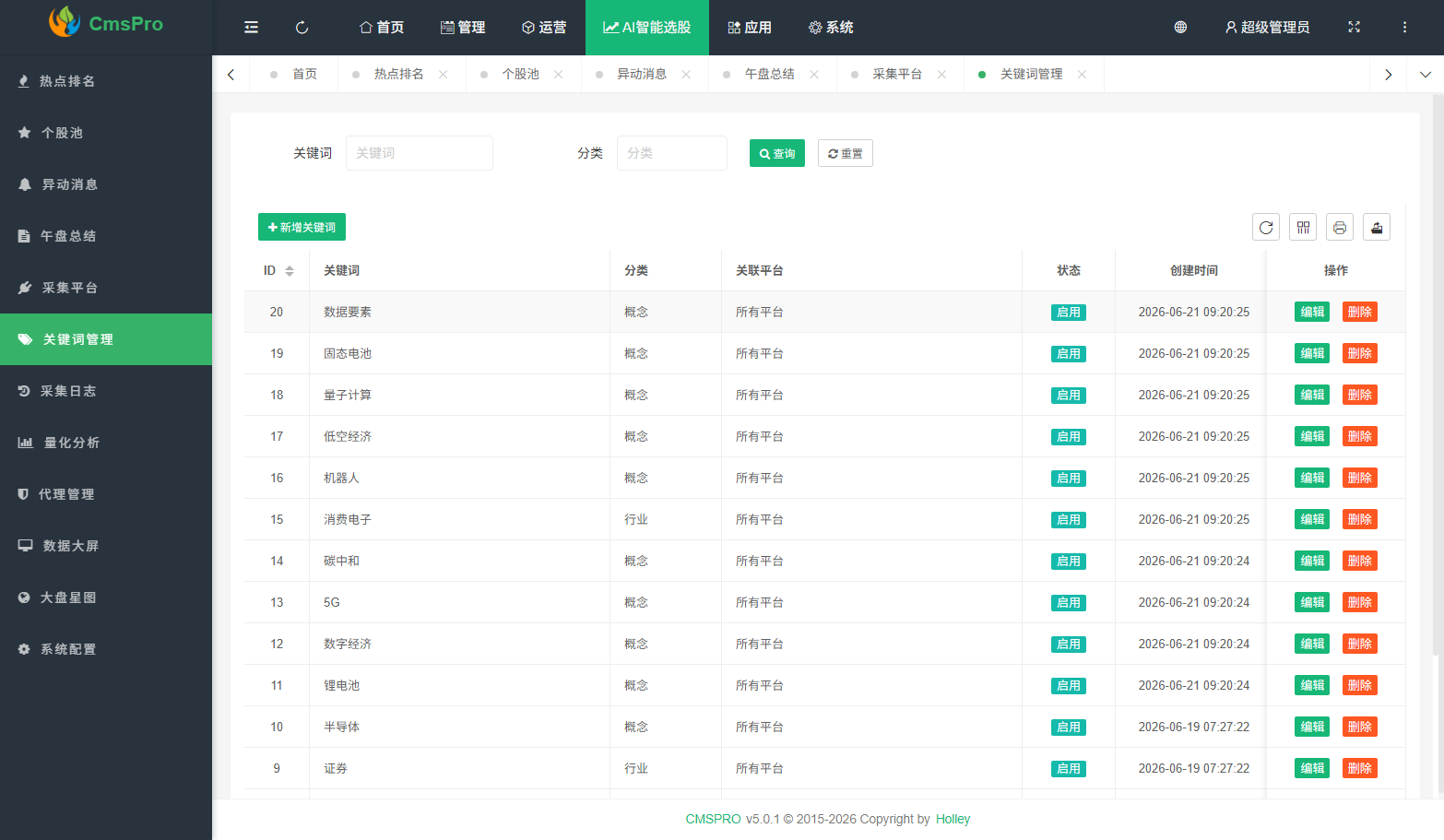Export the table data icon
Screen dimensions: 1444x840
tap(1377, 227)
